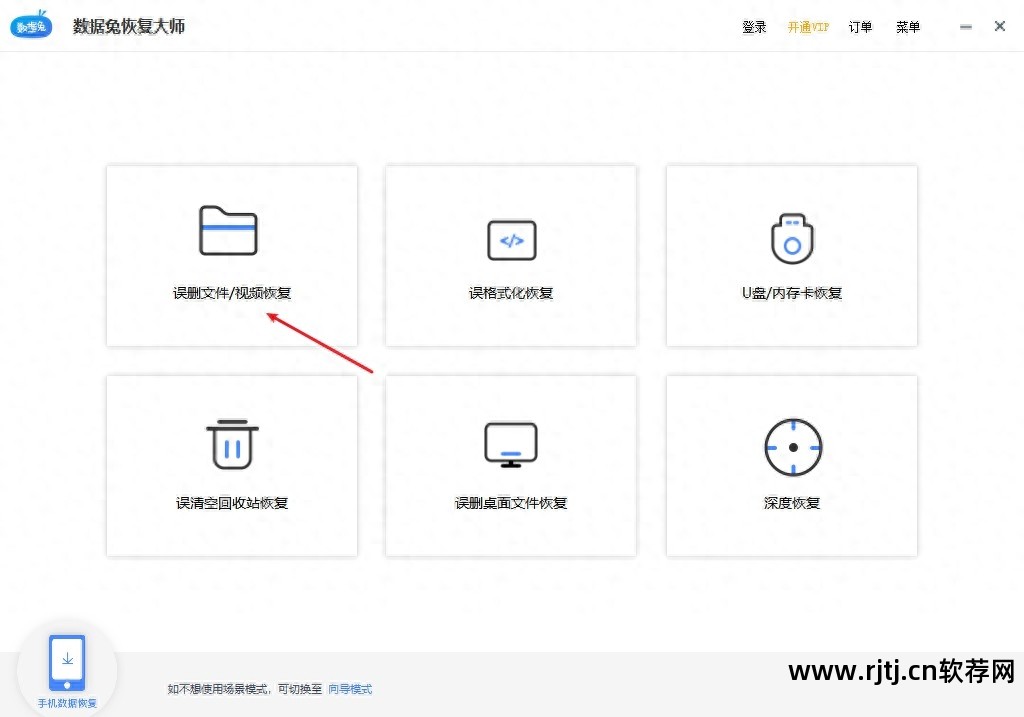The image size is (1024, 717).
Task: Start 误格式化恢复 recovery mode
Action: pos(511,255)
